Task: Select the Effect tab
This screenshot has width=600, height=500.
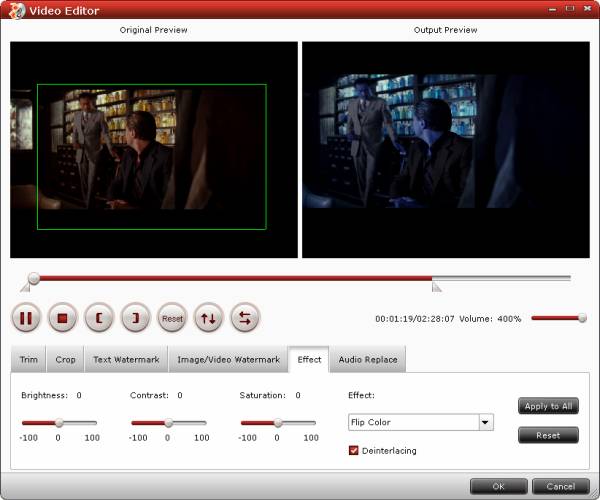Action: 309,360
